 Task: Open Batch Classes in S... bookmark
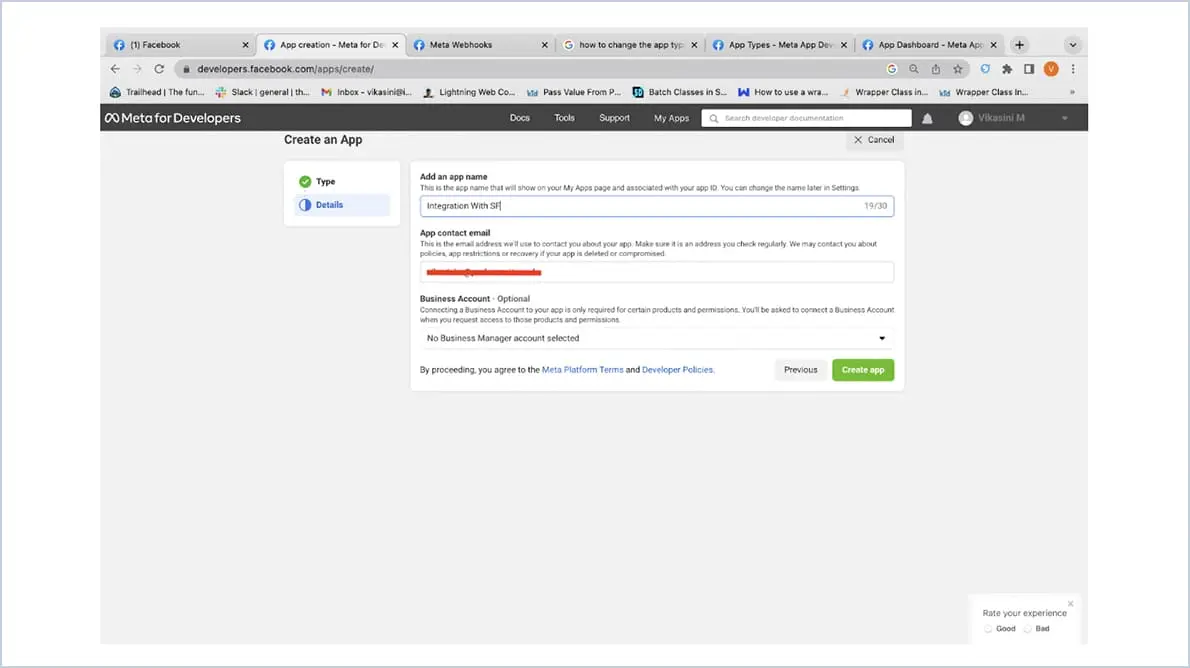coord(679,93)
